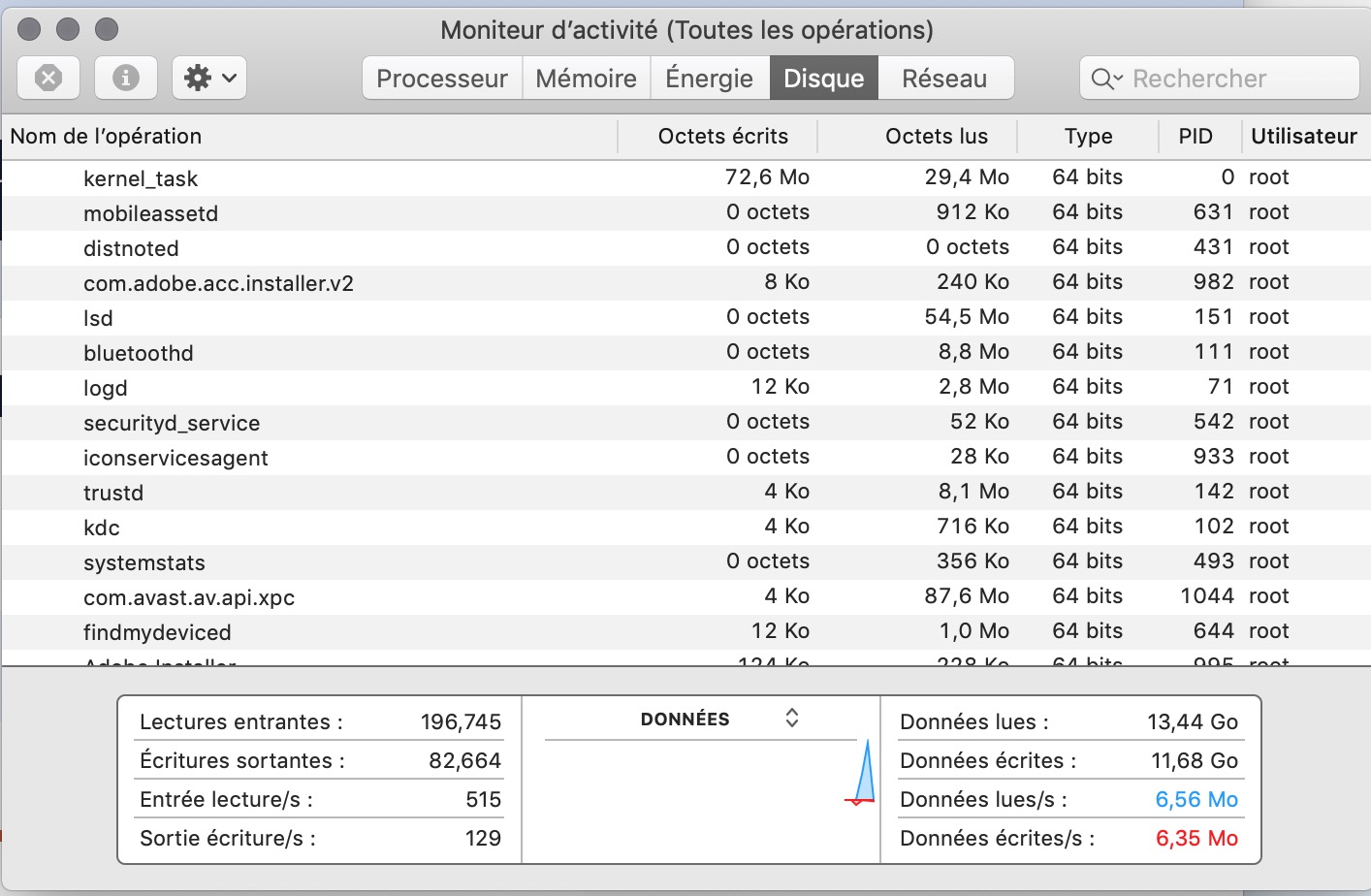Open the gear actions menu
This screenshot has width=1371, height=896.
pyautogui.click(x=209, y=78)
